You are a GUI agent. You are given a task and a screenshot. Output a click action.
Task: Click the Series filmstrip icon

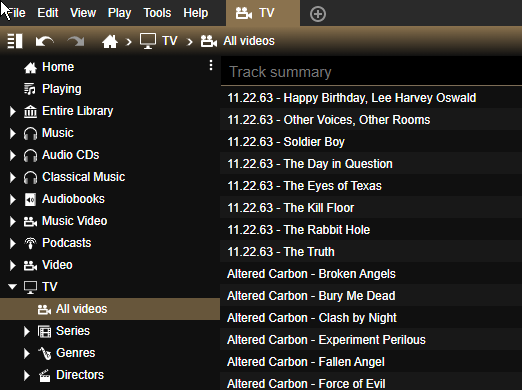(44, 331)
